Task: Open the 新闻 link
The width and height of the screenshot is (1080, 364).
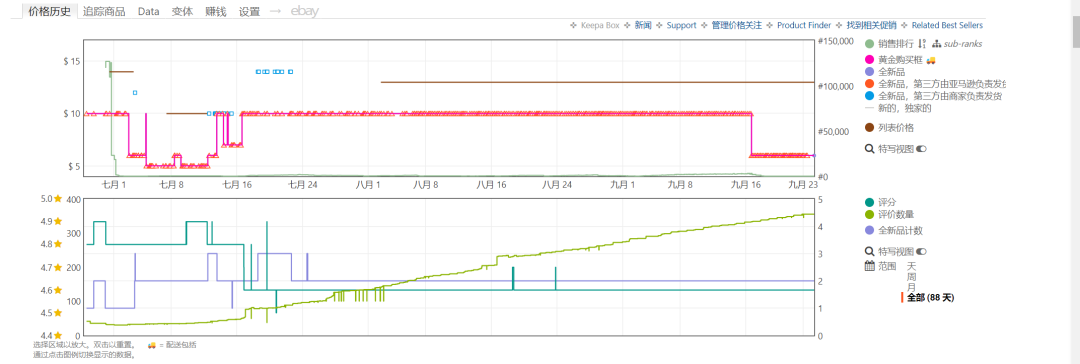Action: [x=643, y=26]
